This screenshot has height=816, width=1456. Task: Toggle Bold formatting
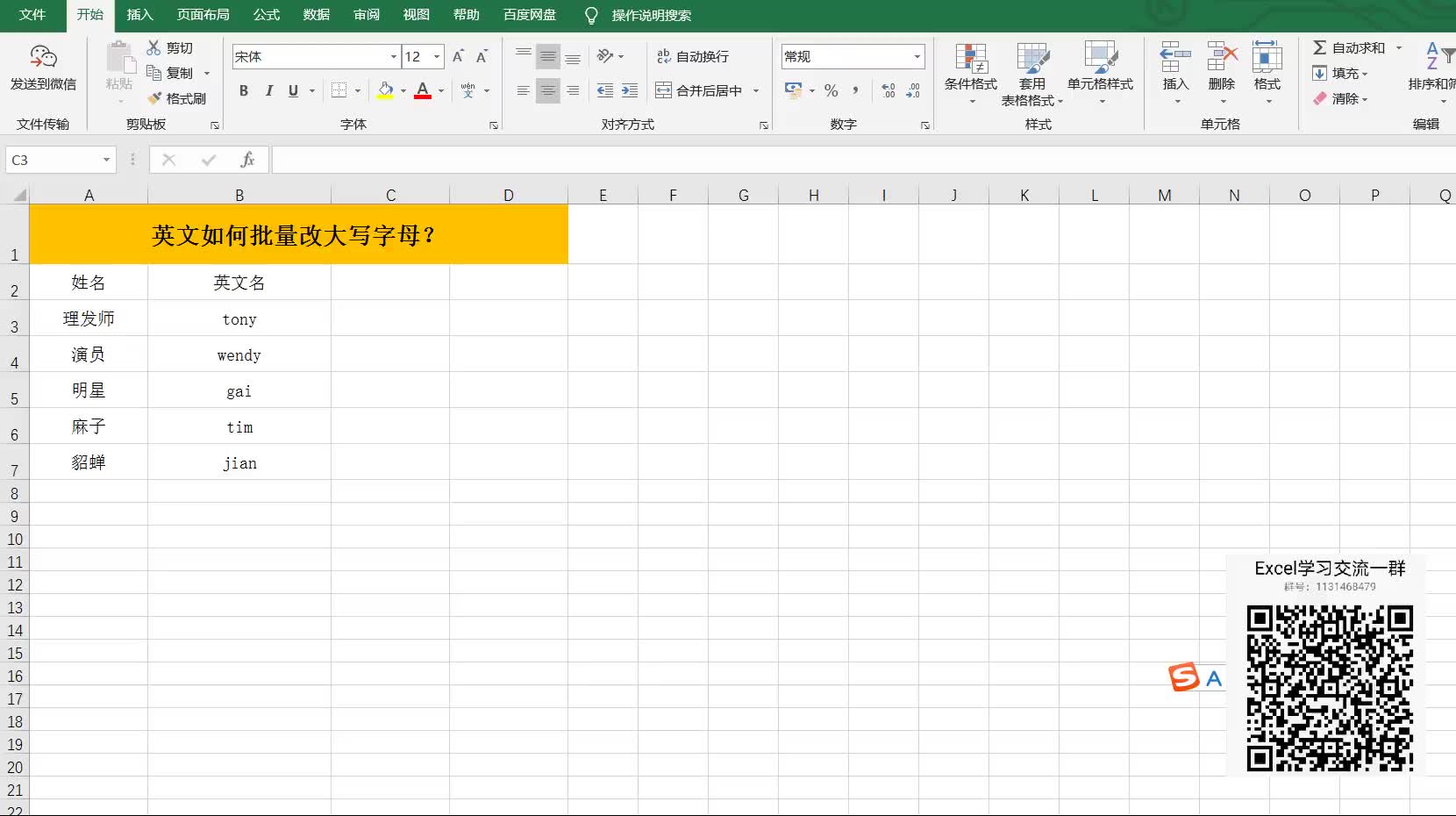[244, 90]
